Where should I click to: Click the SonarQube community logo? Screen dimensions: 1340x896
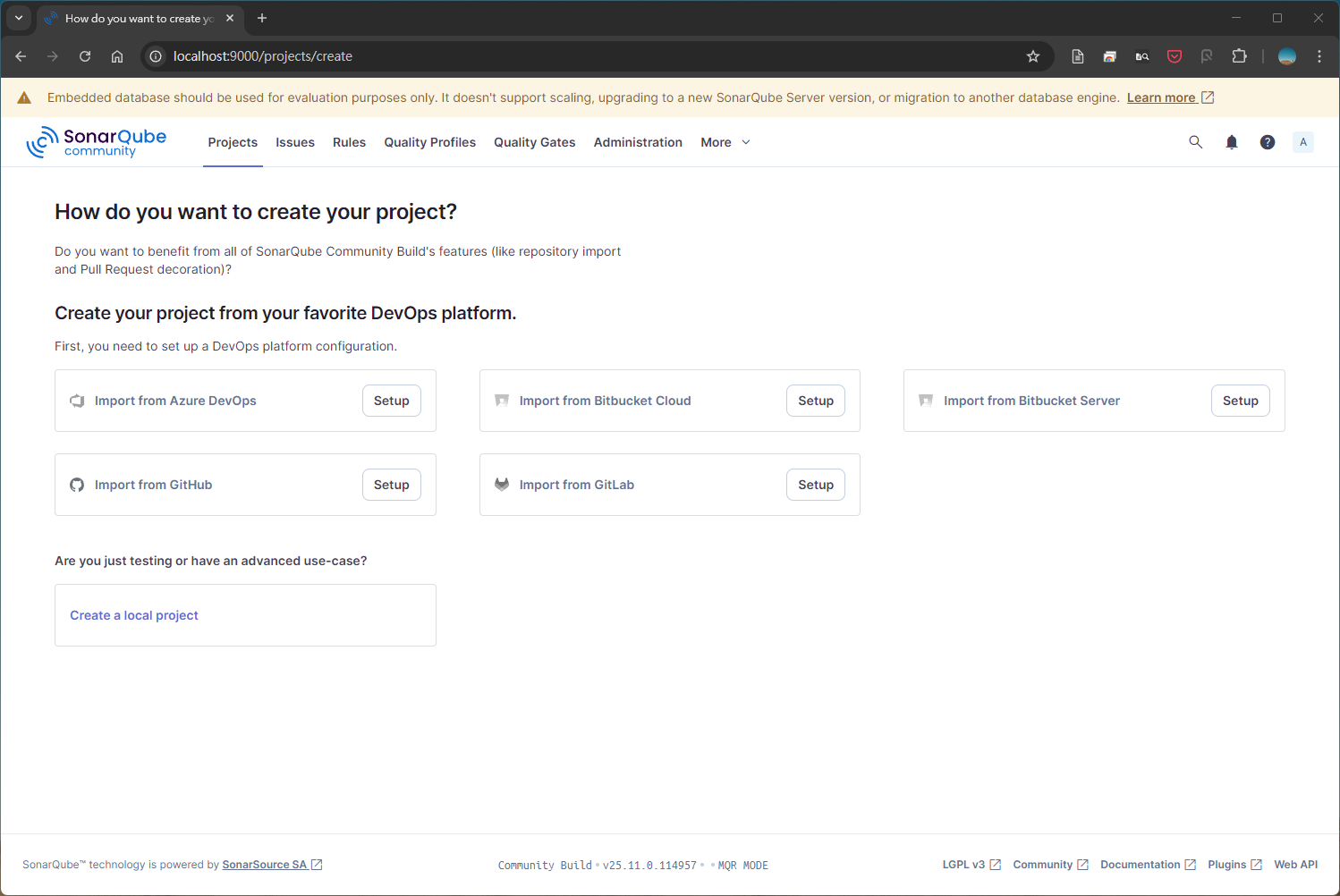pos(97,142)
